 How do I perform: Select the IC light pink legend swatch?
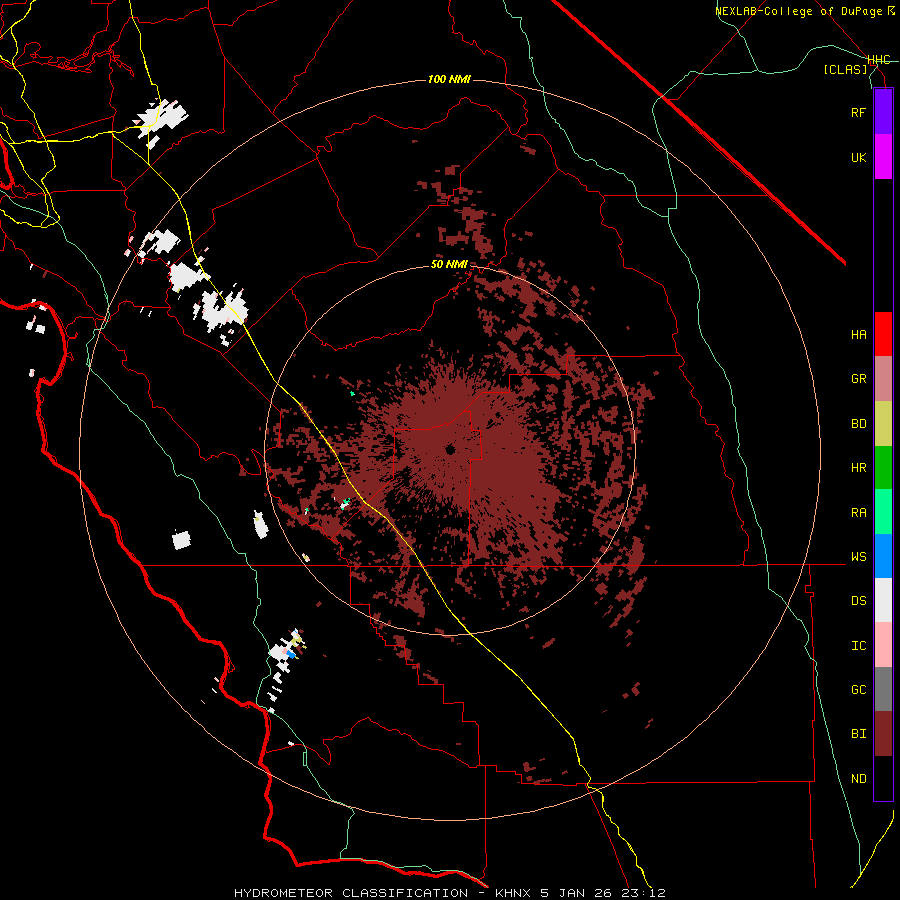(883, 645)
